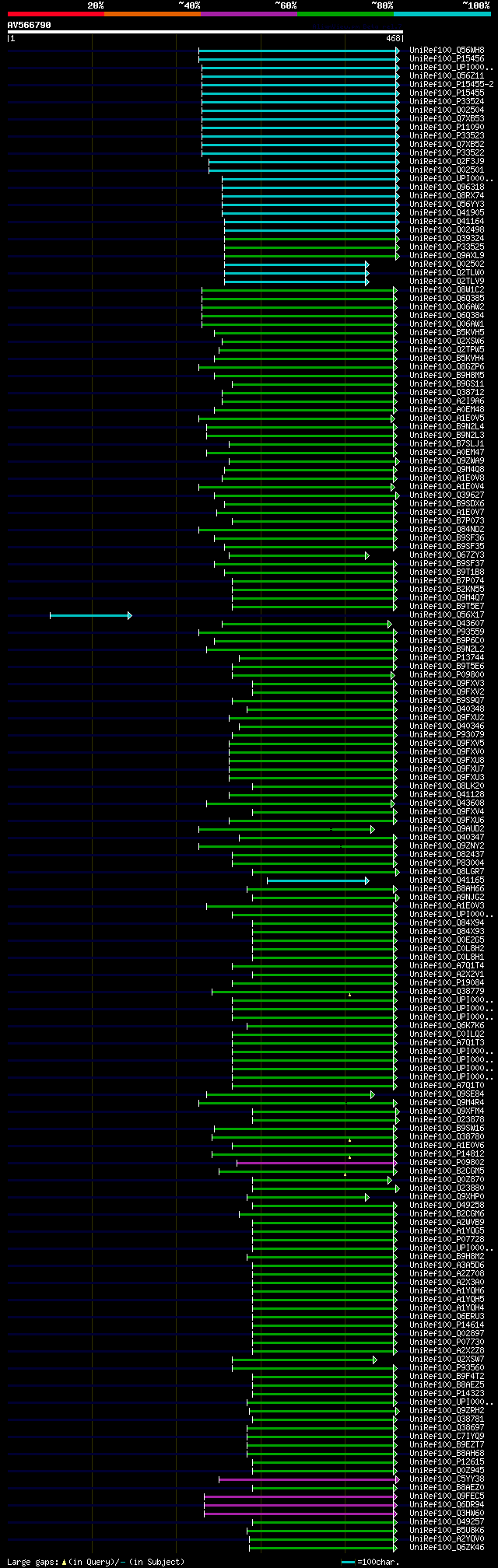Screen dimensions: 498x1568
Task: Select UniRef100_Q2XSW6 label
Action: pyautogui.click(x=447, y=341)
